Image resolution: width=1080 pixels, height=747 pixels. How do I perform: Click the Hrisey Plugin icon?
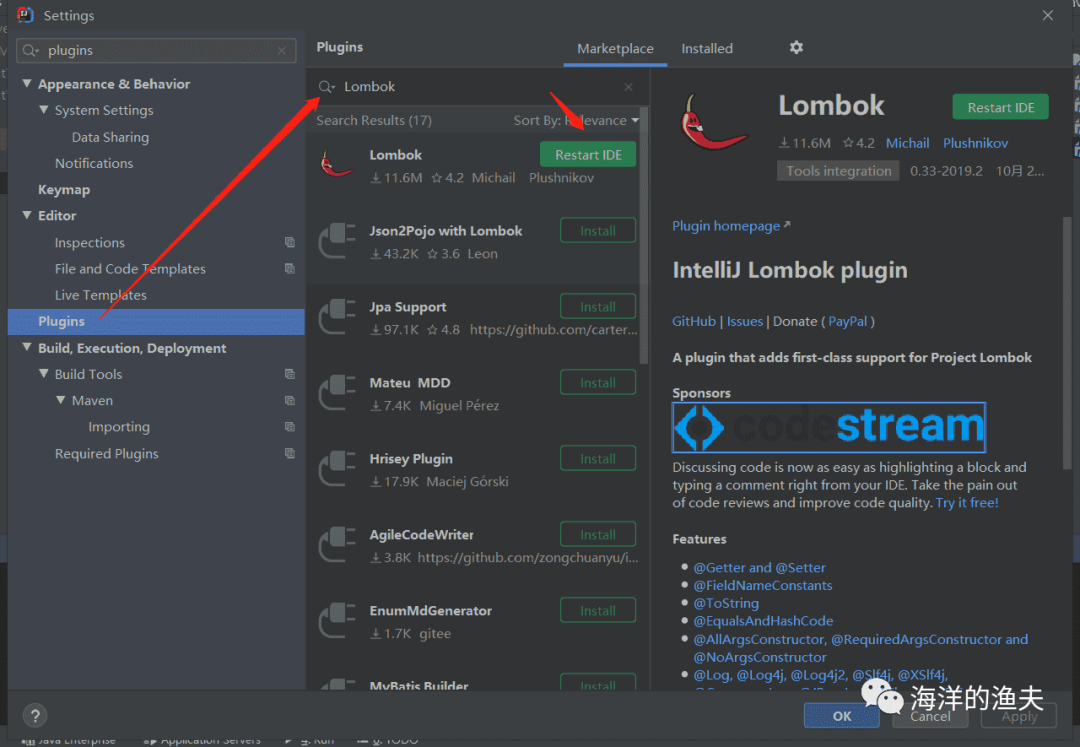(x=337, y=468)
